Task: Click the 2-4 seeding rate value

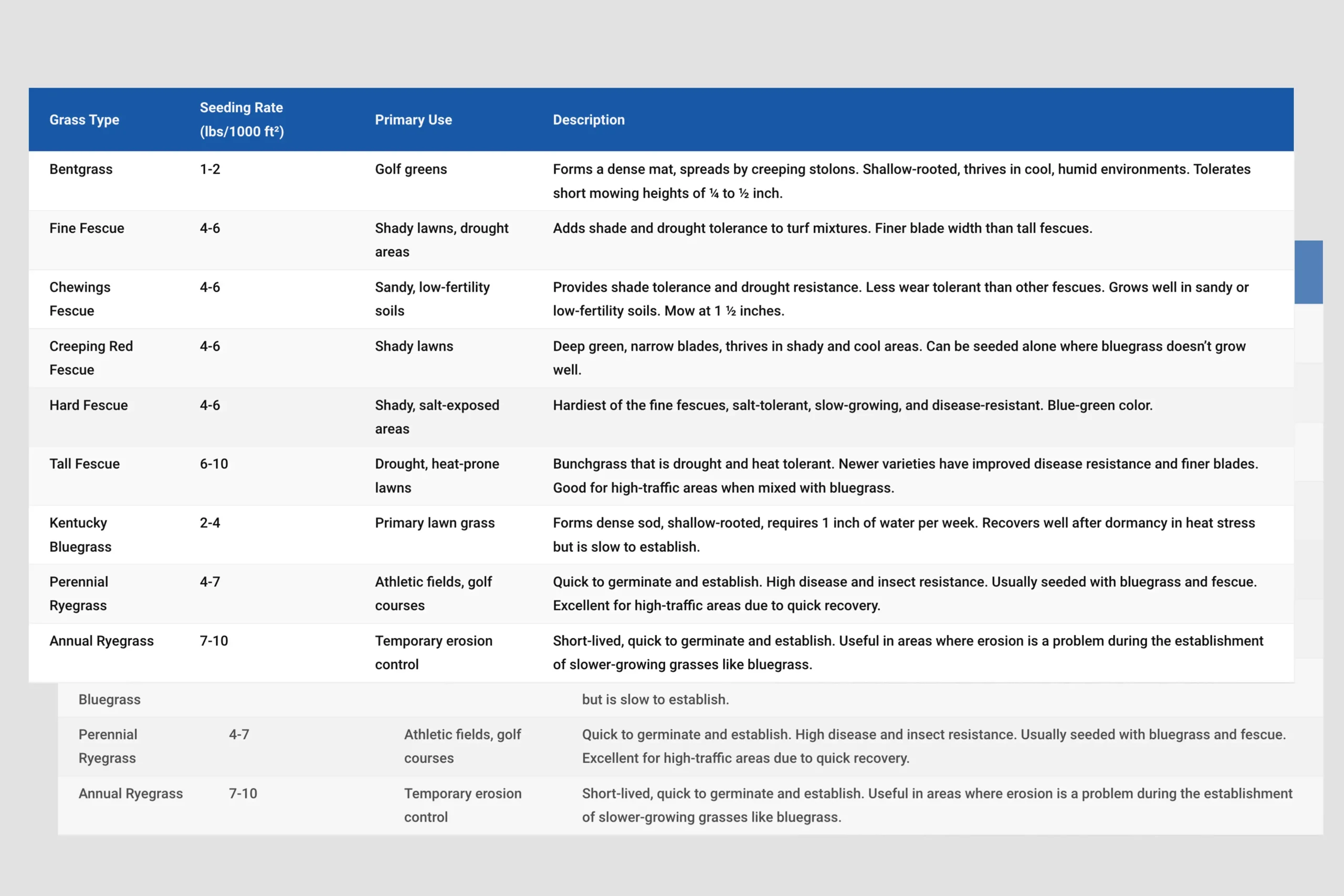Action: click(209, 523)
